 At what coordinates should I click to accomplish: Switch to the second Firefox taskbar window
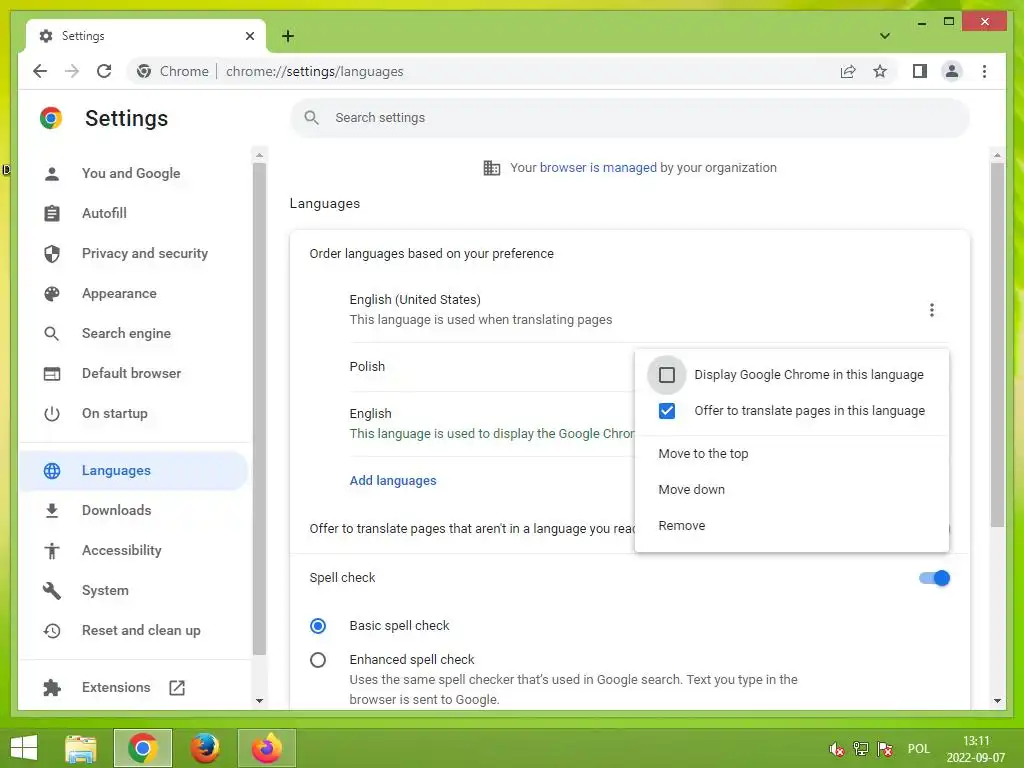(x=266, y=748)
